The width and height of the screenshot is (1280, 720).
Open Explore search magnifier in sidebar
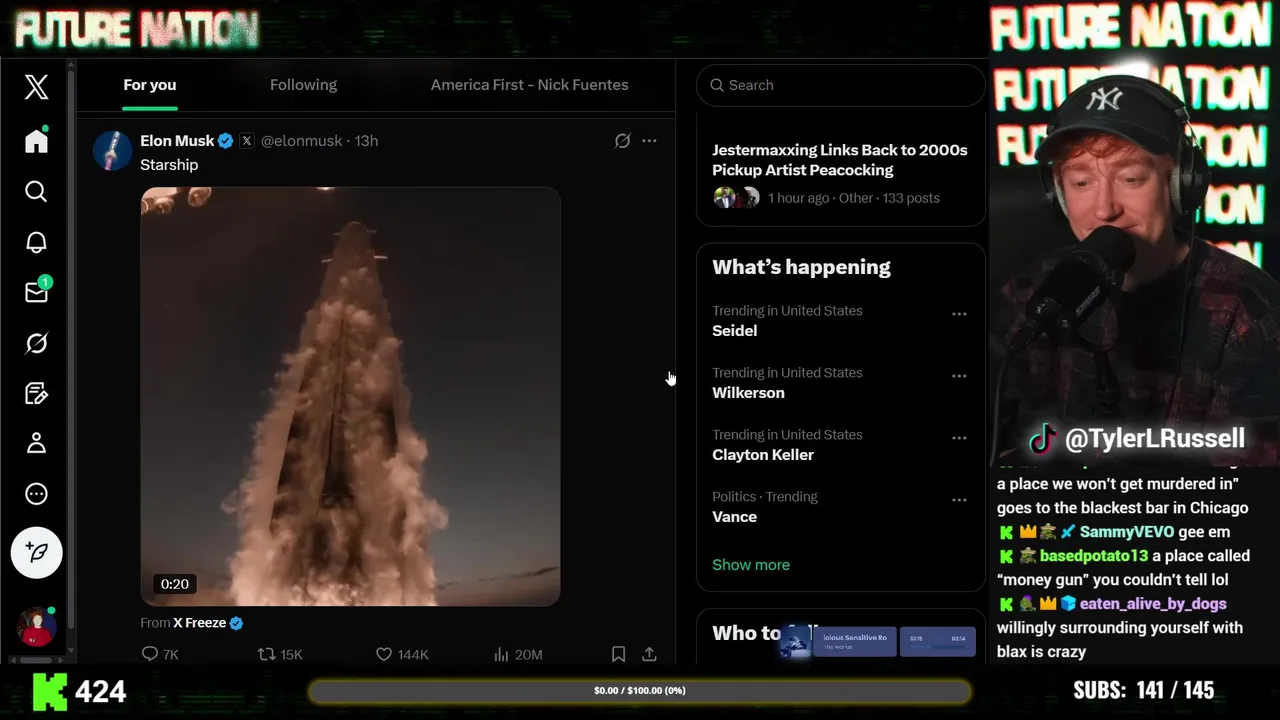36,191
